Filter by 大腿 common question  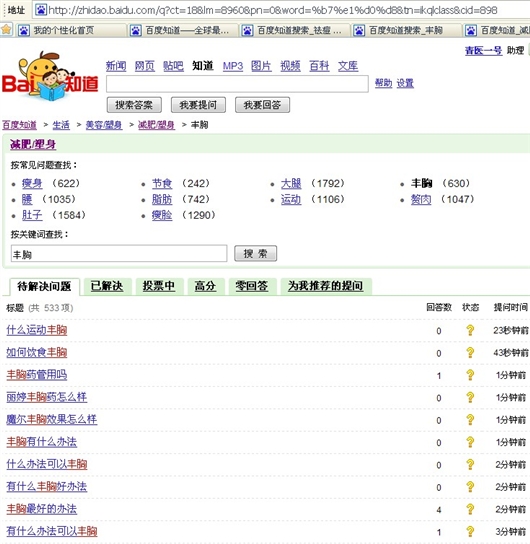click(x=291, y=183)
